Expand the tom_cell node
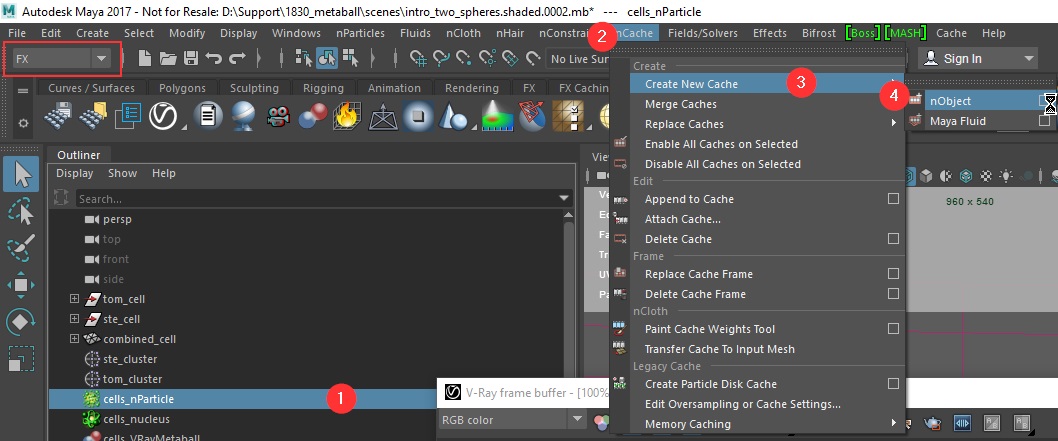The width and height of the screenshot is (1058, 441). [x=74, y=299]
